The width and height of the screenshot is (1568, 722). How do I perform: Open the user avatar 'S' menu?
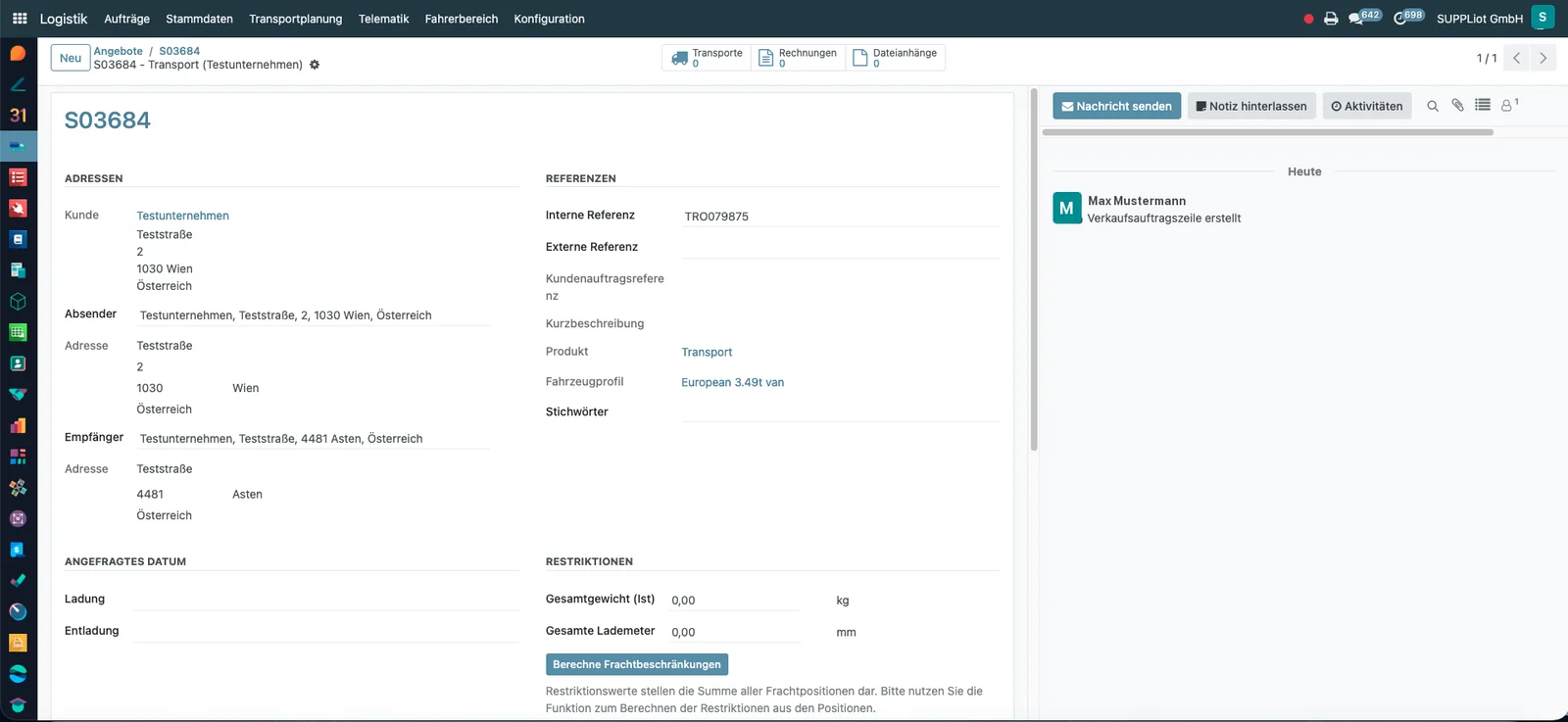pyautogui.click(x=1543, y=18)
